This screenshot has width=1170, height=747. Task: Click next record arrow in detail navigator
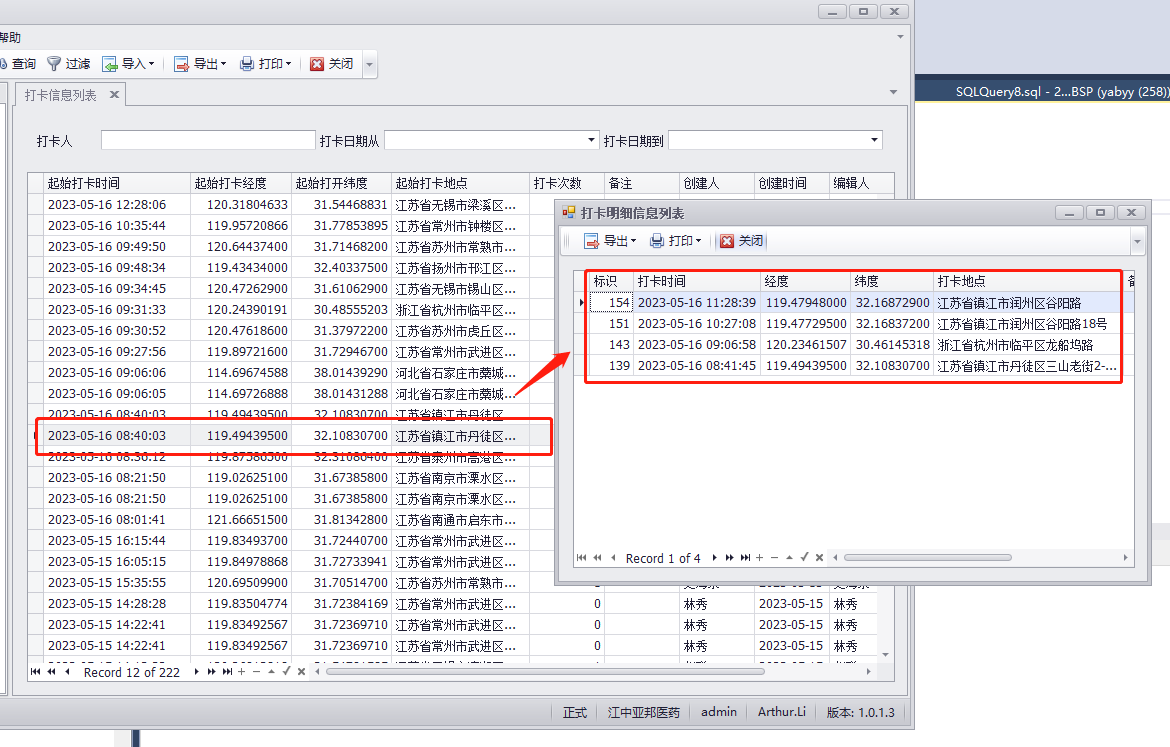coord(714,558)
